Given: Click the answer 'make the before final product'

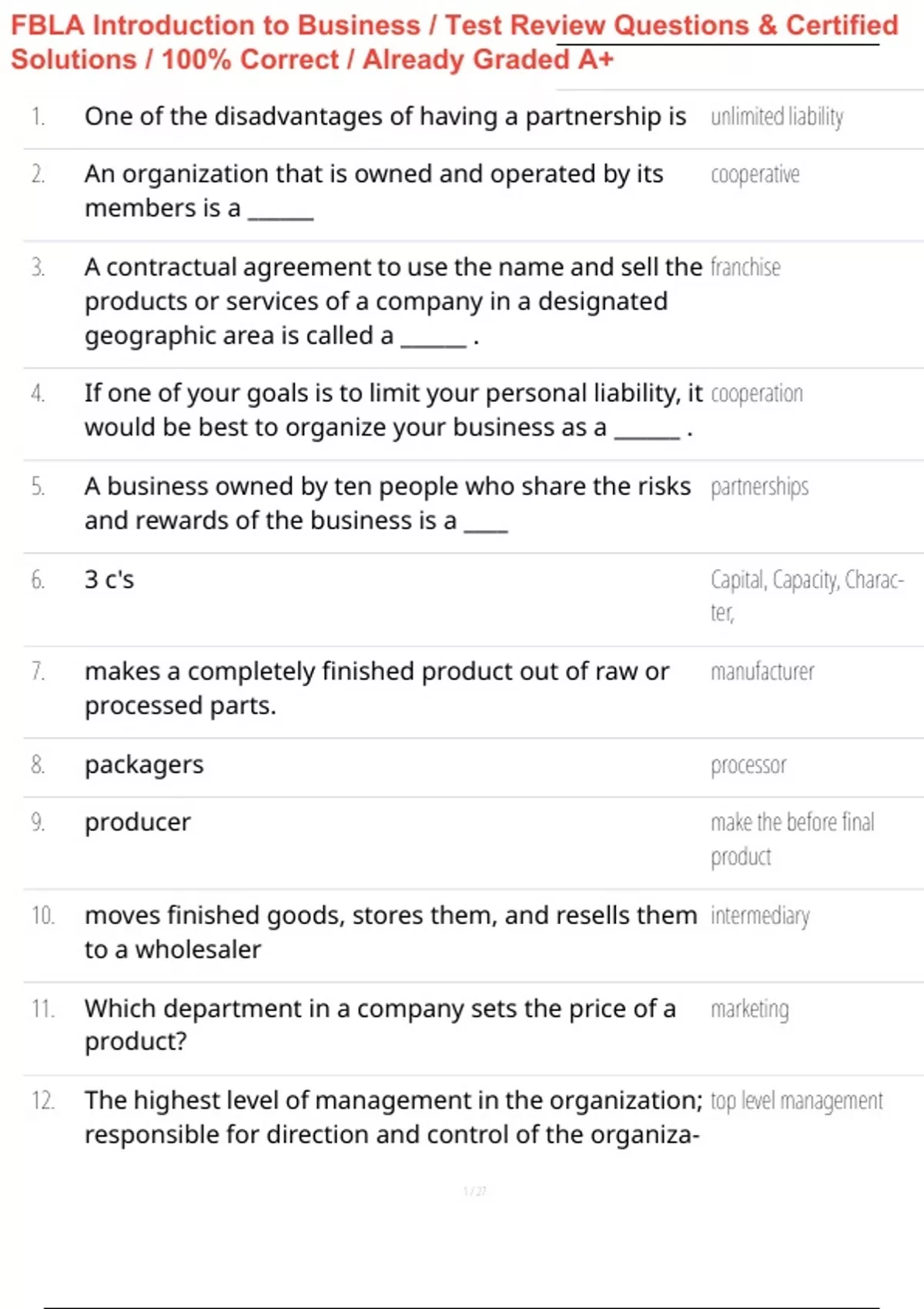Looking at the screenshot, I should point(792,839).
